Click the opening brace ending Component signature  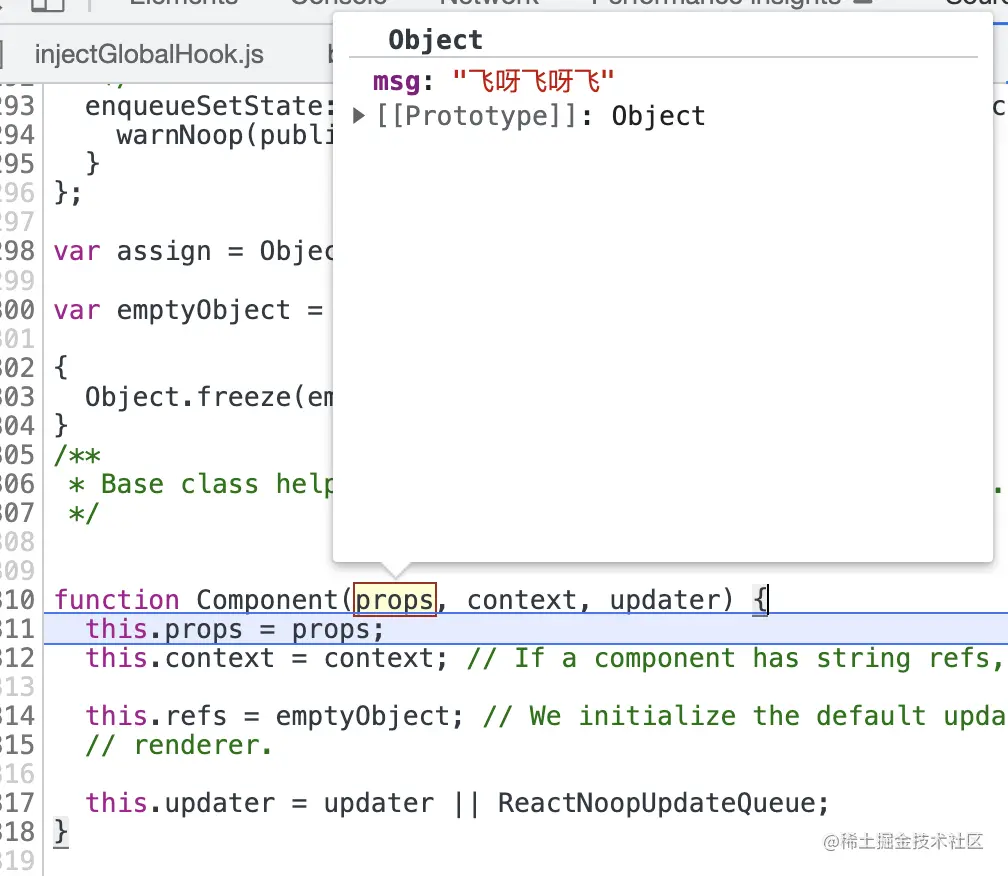[760, 600]
